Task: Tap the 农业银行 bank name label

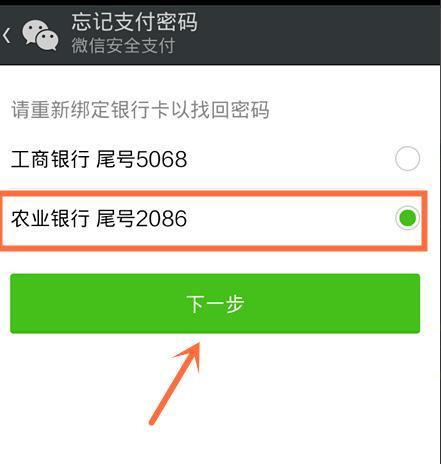Action: click(50, 219)
